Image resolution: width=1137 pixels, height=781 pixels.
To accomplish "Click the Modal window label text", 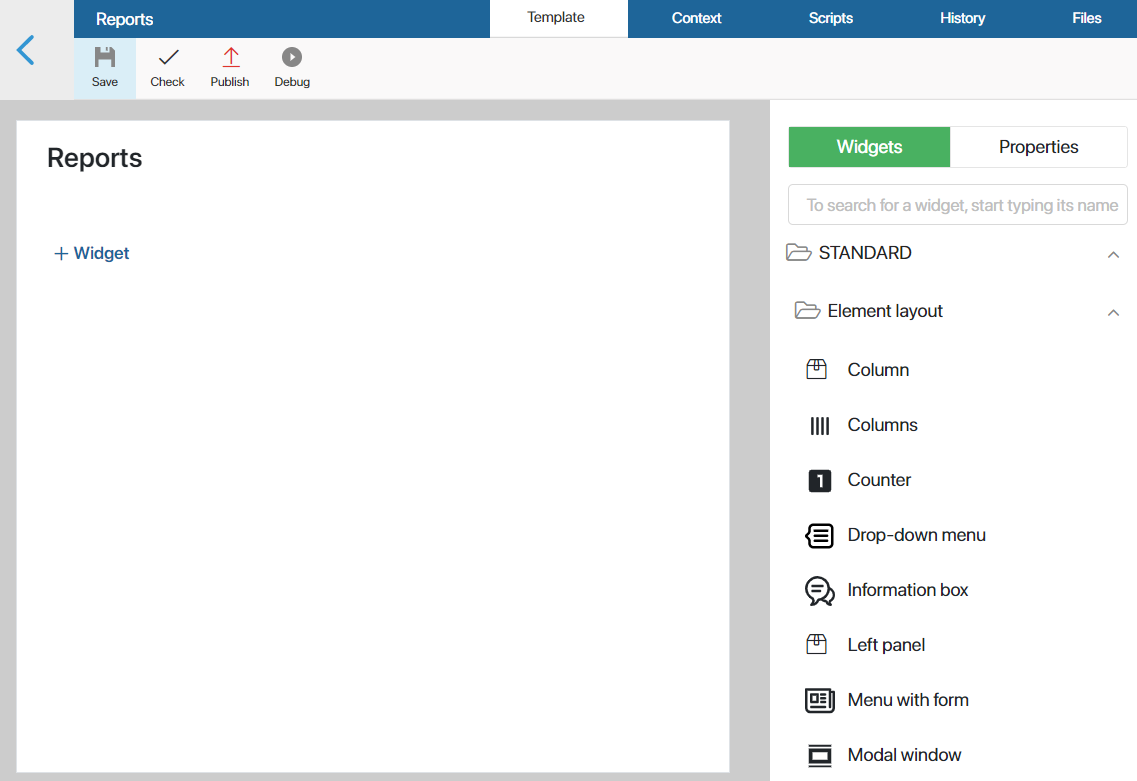I will [x=904, y=755].
